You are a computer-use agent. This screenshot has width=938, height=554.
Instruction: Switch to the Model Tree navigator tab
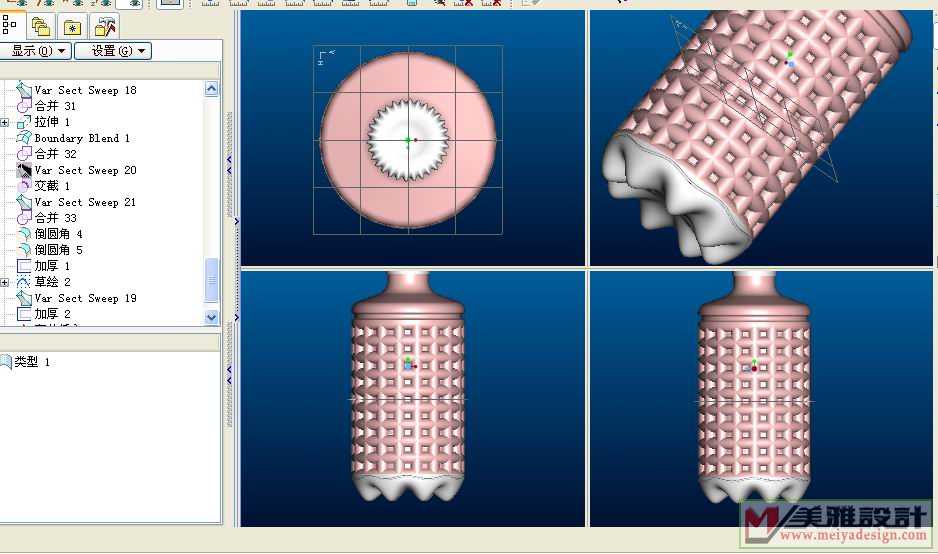[11, 25]
